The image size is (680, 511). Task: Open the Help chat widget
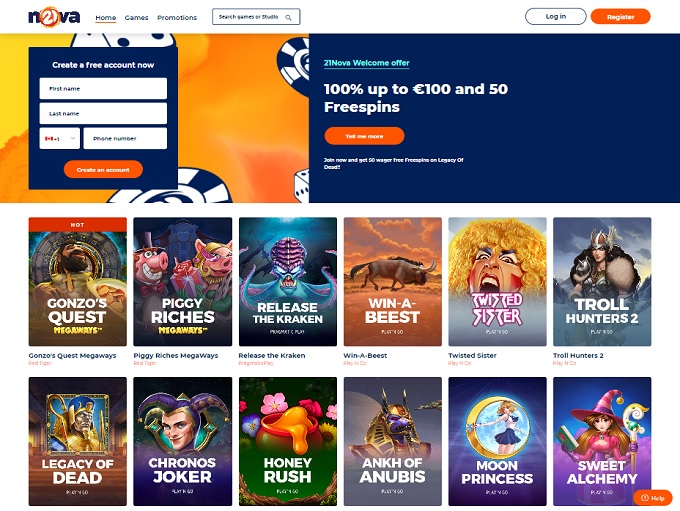pyautogui.click(x=653, y=498)
